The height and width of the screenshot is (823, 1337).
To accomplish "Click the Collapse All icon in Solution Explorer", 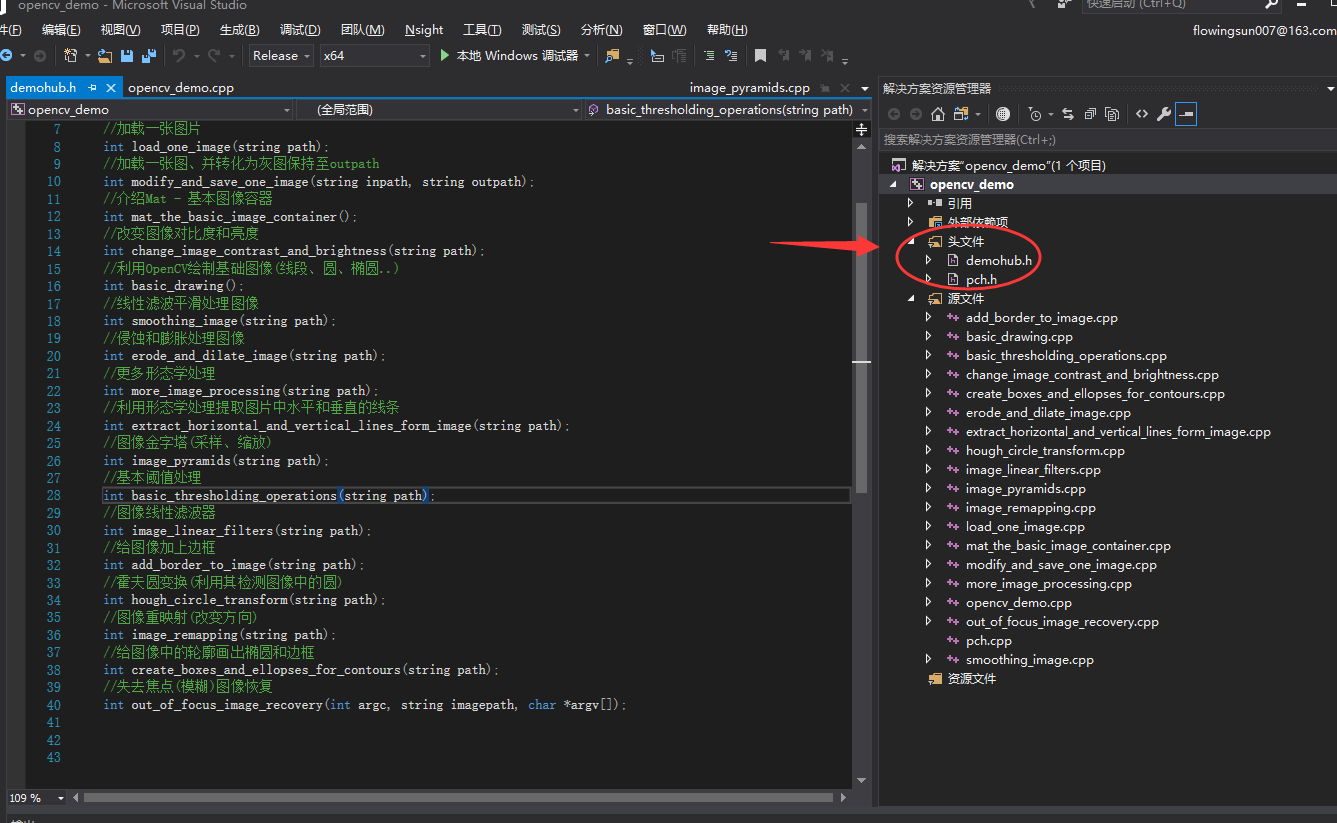I will tap(1090, 114).
